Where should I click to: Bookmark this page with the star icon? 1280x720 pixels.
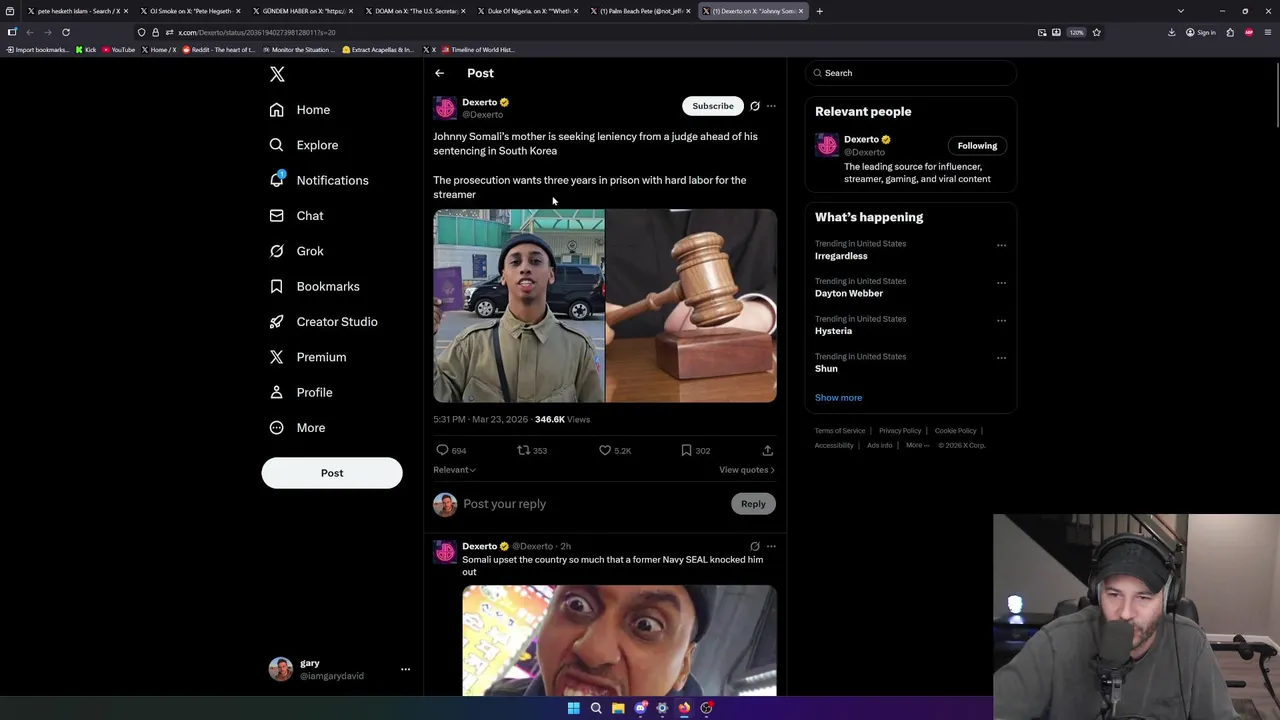1096,32
